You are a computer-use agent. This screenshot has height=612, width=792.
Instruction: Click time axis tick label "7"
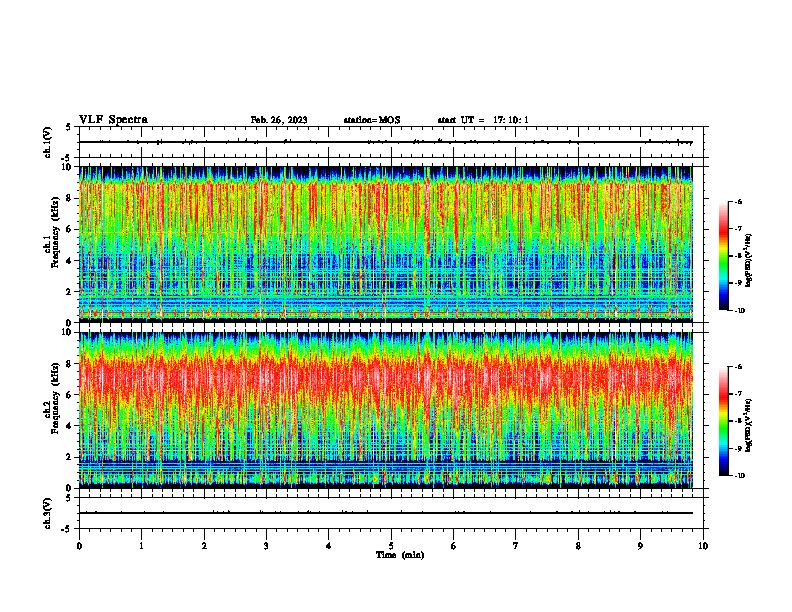click(516, 546)
